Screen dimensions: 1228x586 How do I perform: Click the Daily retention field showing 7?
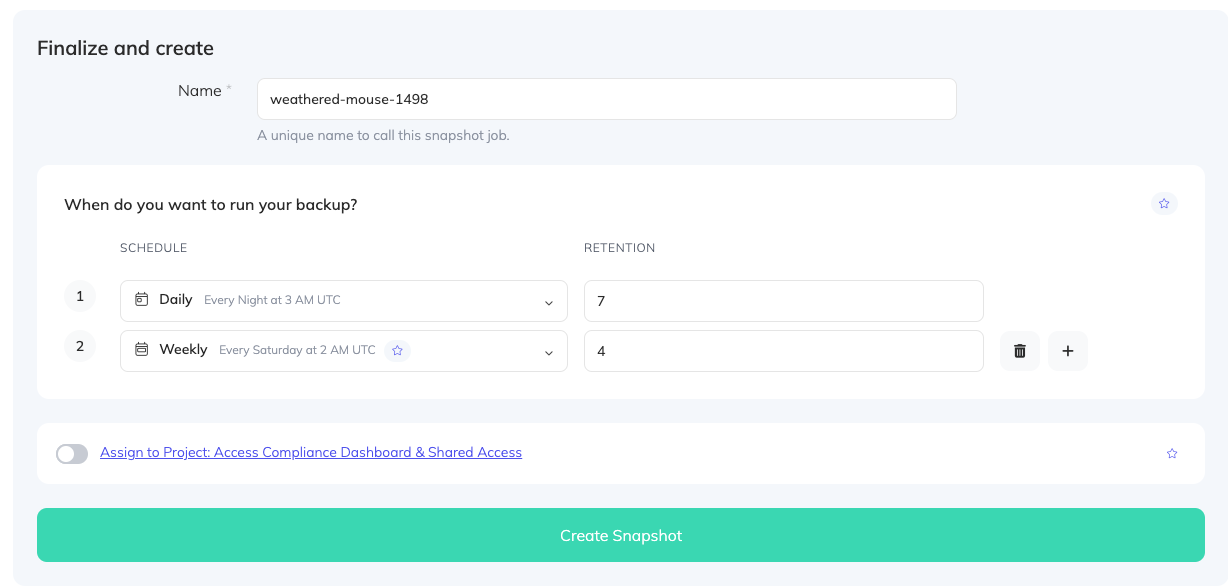pos(783,300)
